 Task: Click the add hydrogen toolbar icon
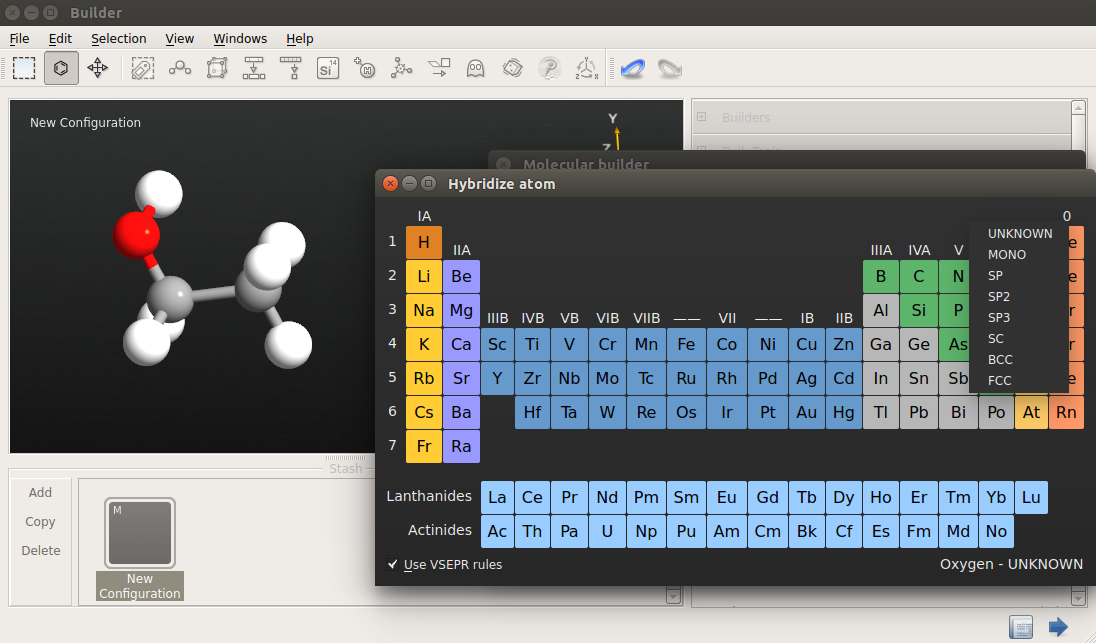coord(365,69)
